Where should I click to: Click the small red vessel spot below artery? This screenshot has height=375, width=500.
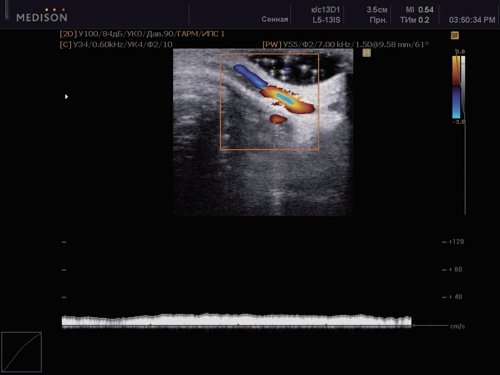click(x=278, y=119)
